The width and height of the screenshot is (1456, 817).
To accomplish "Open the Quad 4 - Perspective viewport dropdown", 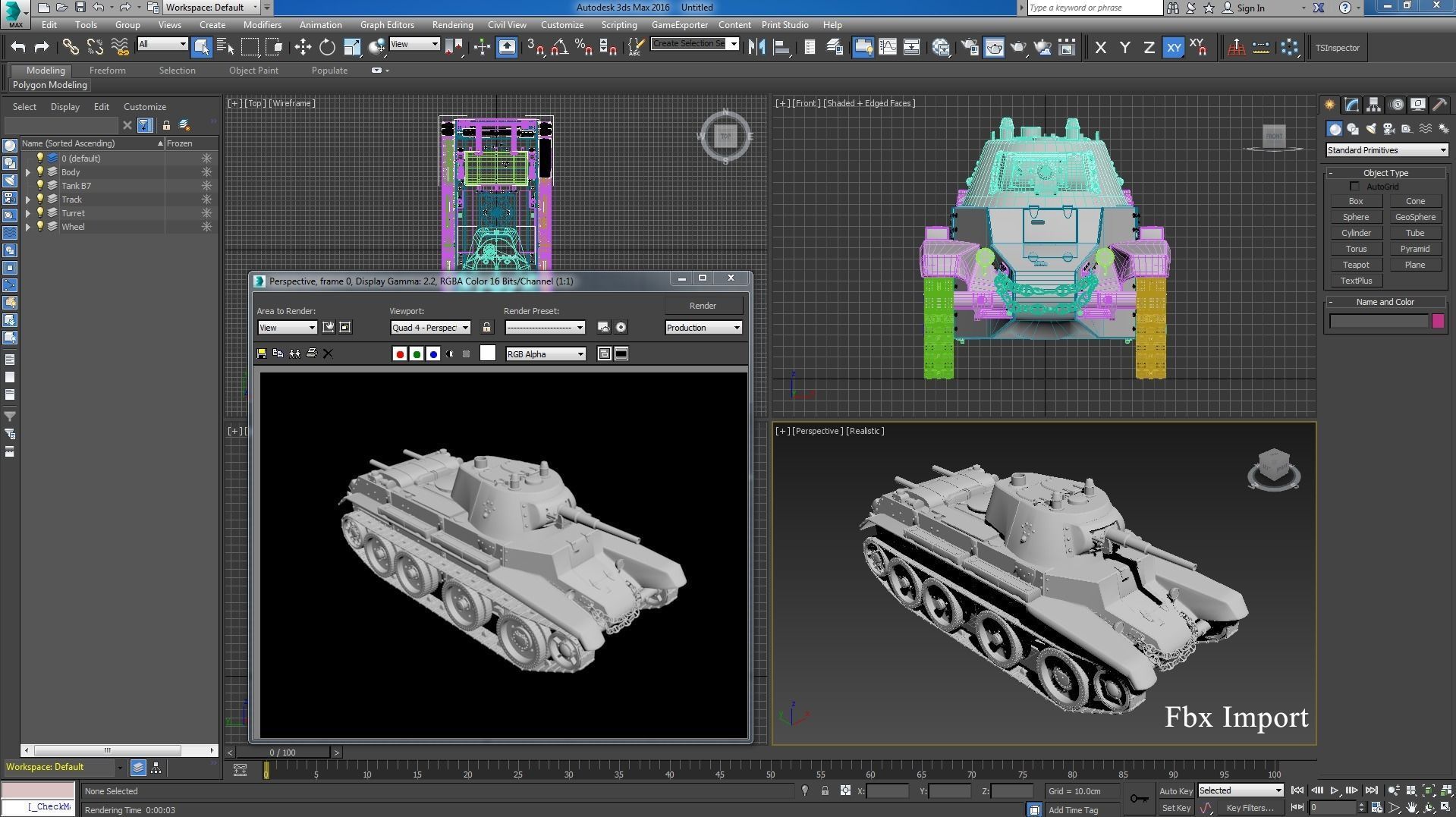I will [x=430, y=328].
